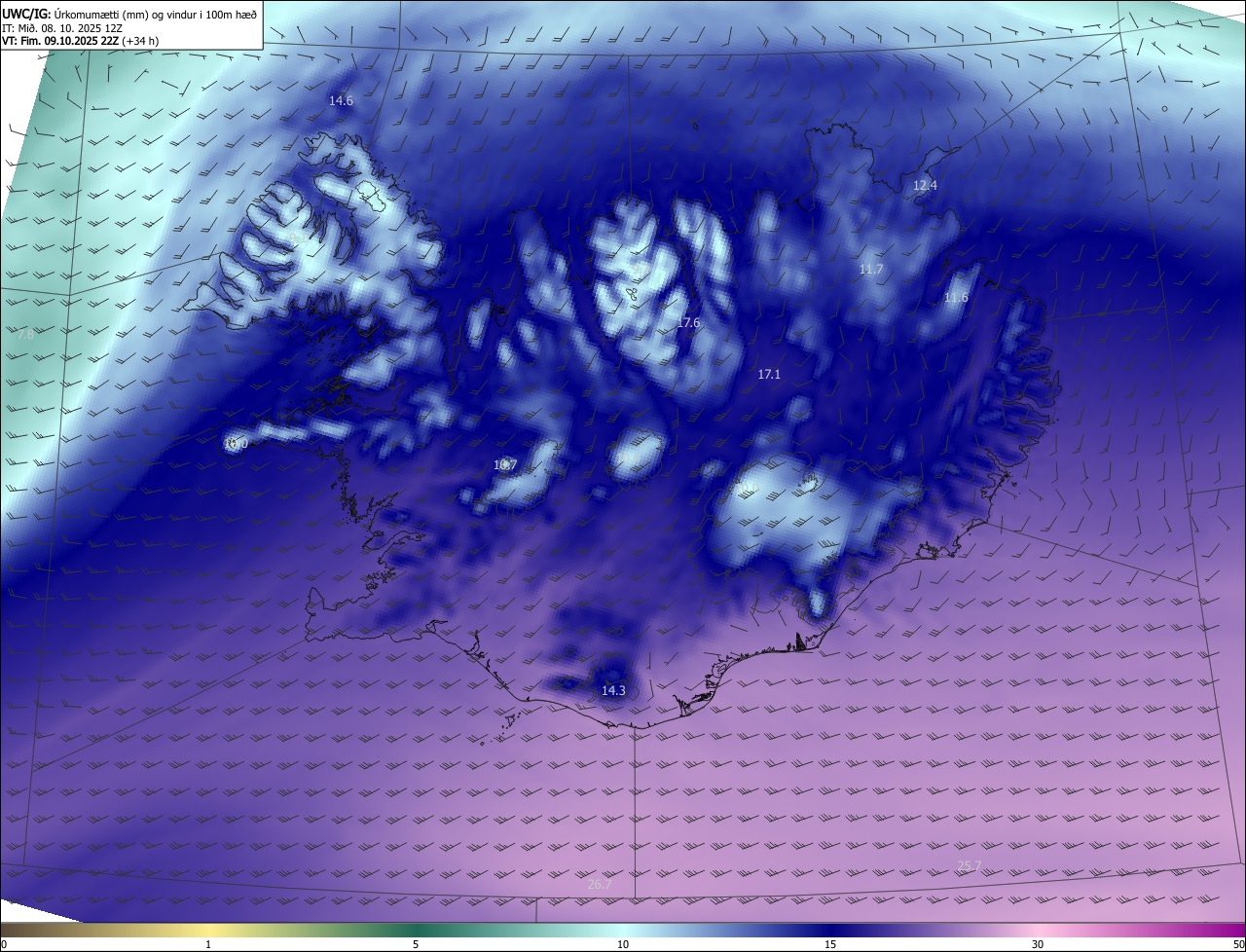Click the legend tick label '10'
The height and width of the screenshot is (952, 1246).
(x=623, y=944)
